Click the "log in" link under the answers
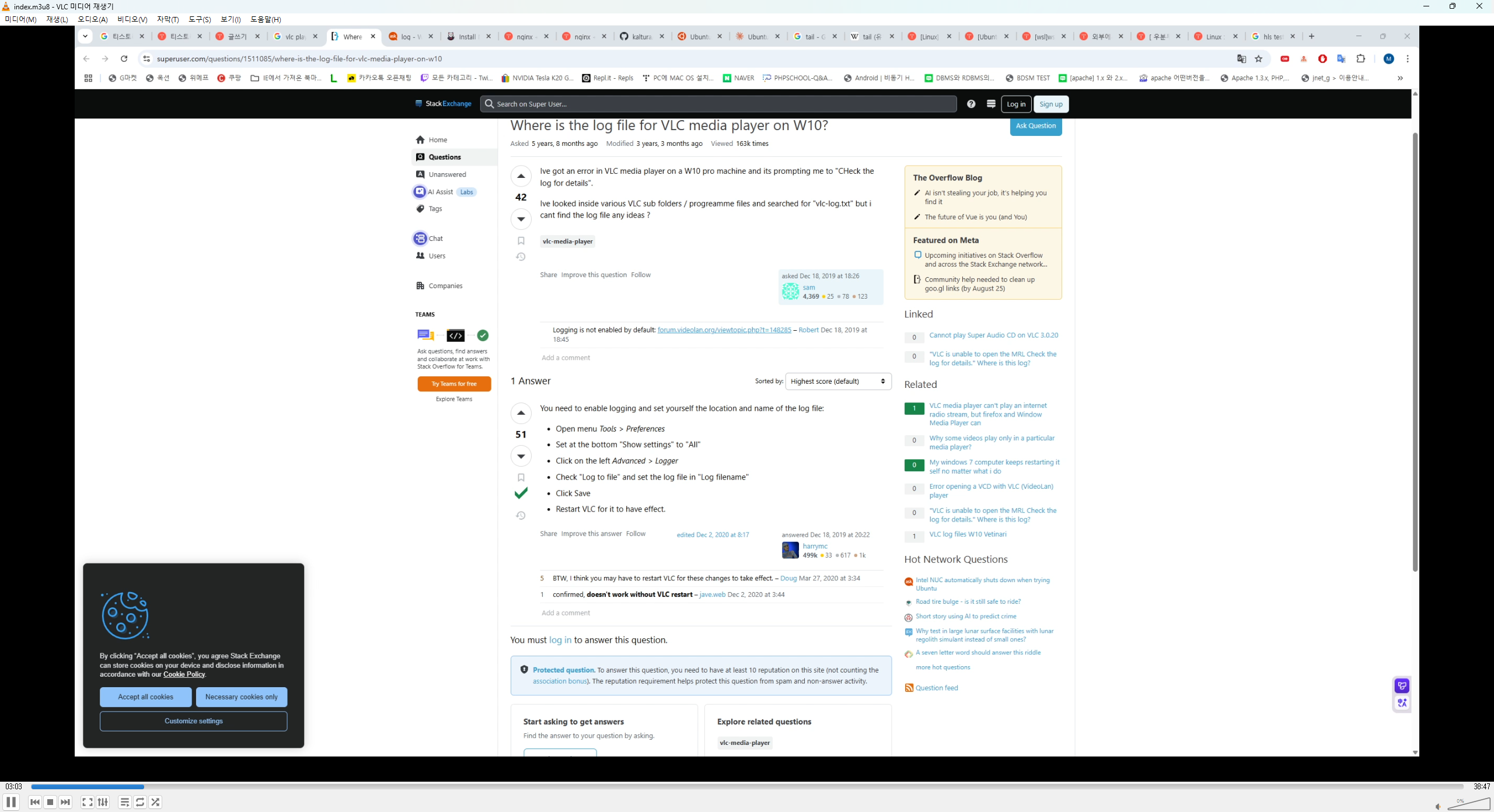The image size is (1494, 812). coord(560,640)
